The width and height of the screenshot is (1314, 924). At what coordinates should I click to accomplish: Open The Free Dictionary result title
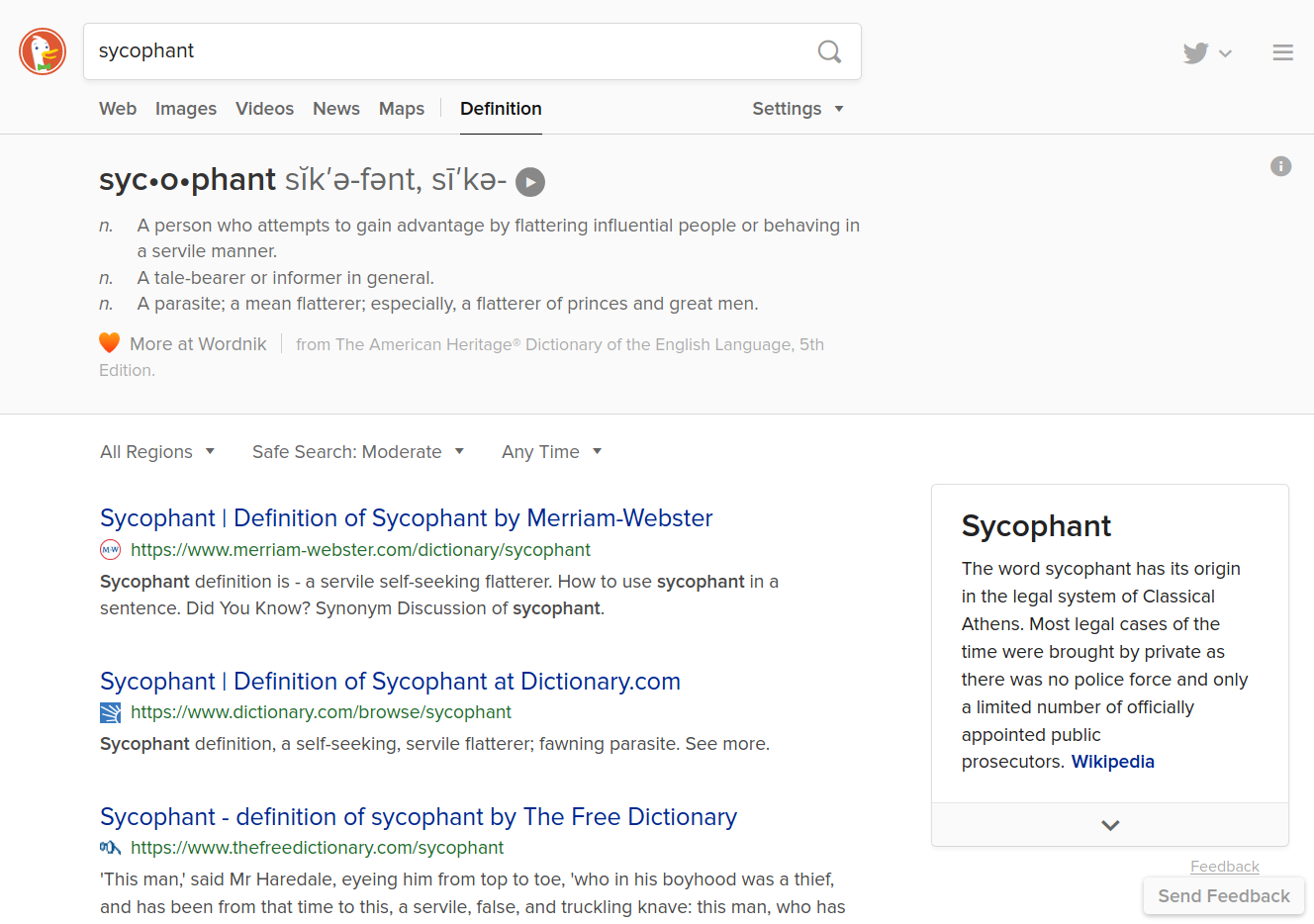(x=419, y=817)
